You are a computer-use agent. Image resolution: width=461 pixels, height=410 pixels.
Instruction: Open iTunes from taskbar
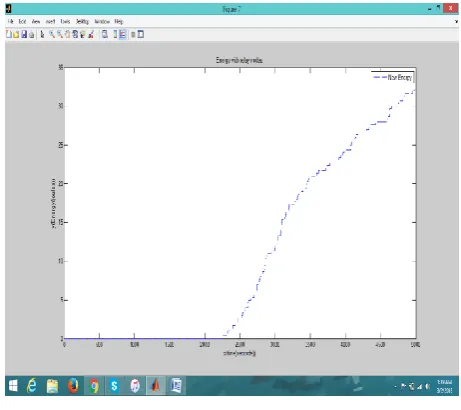tap(135, 386)
